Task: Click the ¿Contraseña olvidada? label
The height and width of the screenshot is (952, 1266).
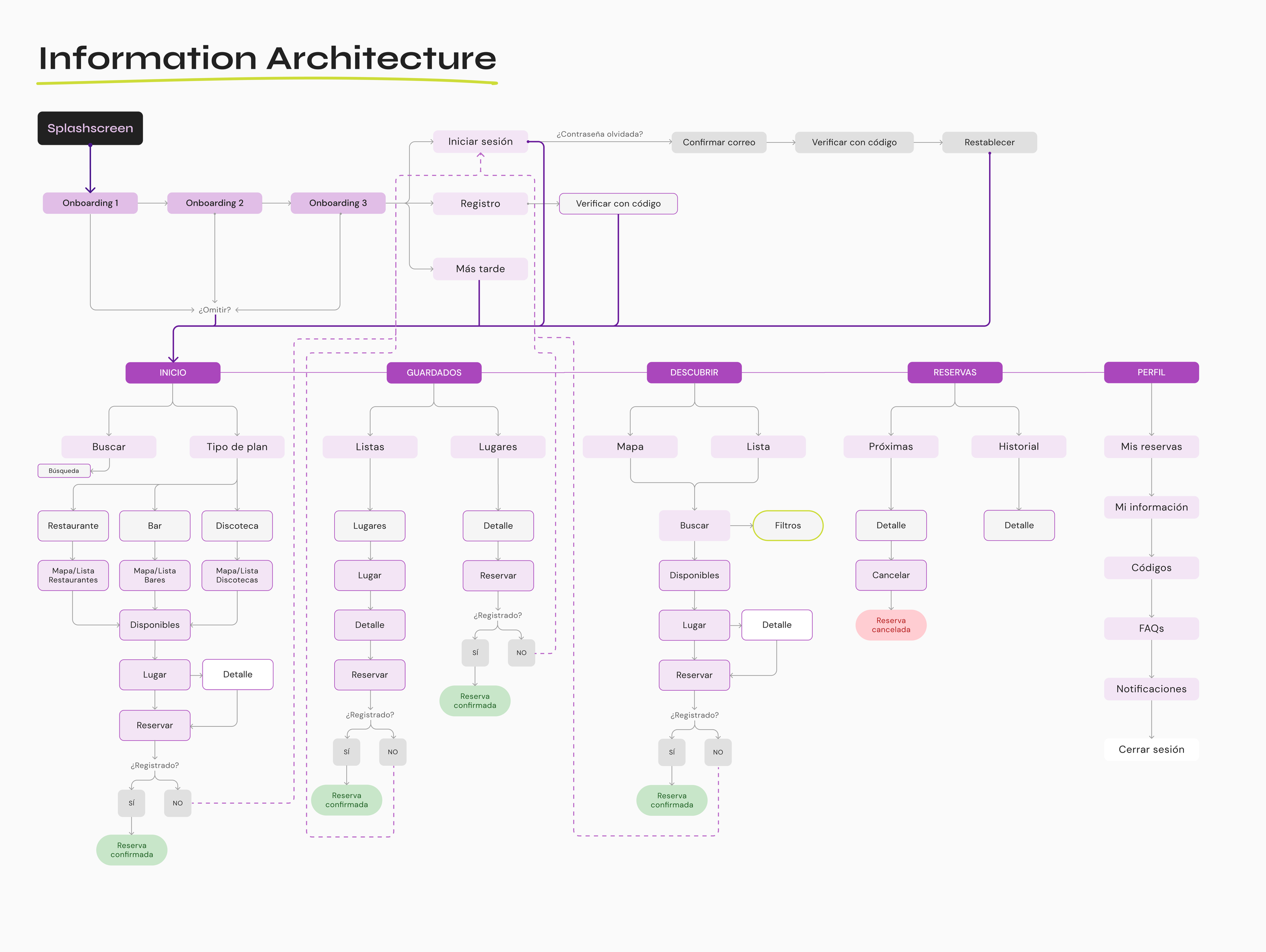Action: coord(599,134)
